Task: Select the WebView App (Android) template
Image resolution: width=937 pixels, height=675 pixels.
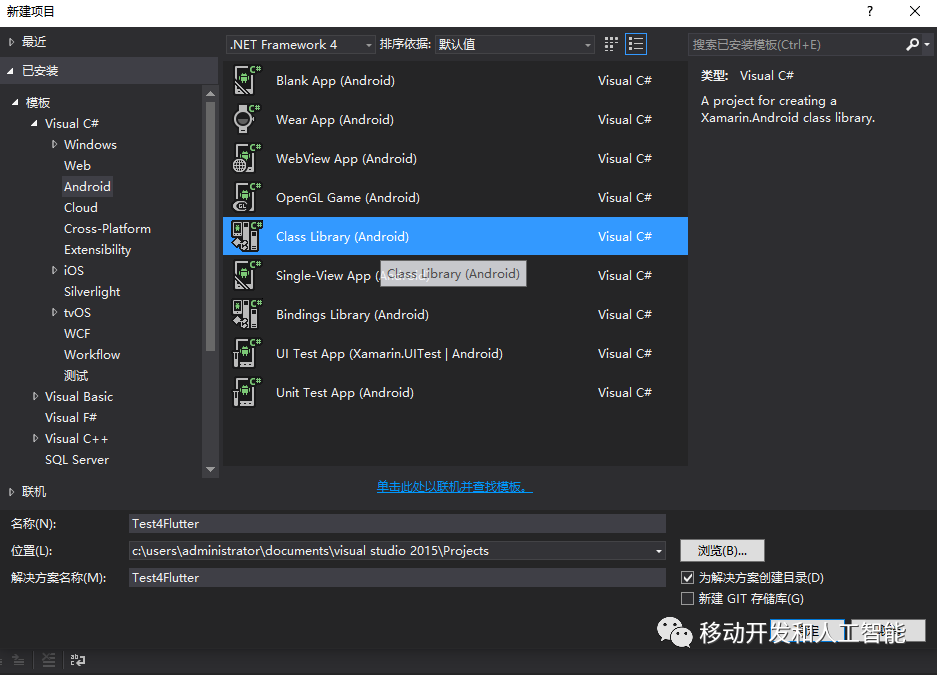Action: coord(455,158)
